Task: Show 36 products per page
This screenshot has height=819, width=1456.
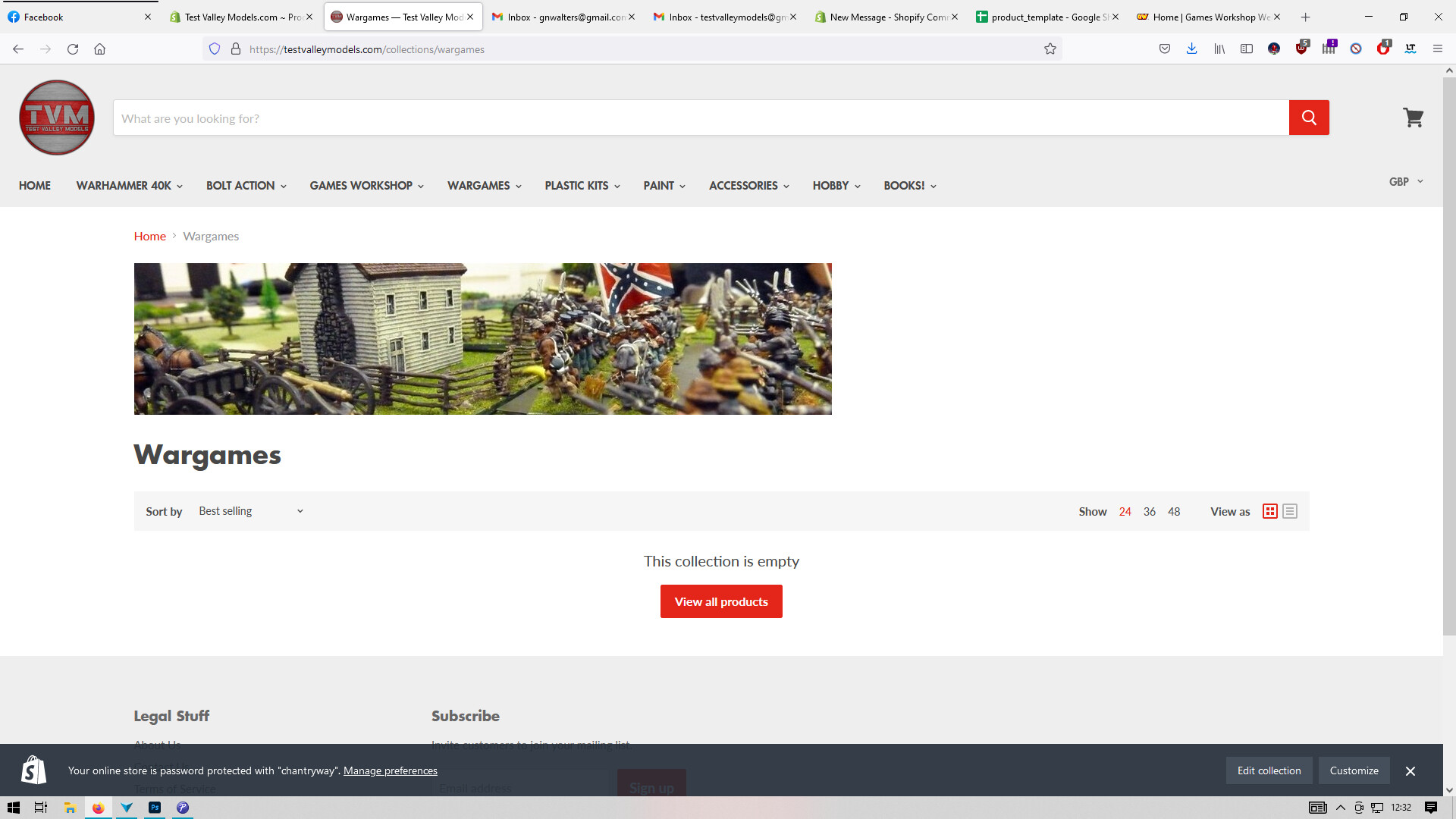Action: click(1150, 512)
